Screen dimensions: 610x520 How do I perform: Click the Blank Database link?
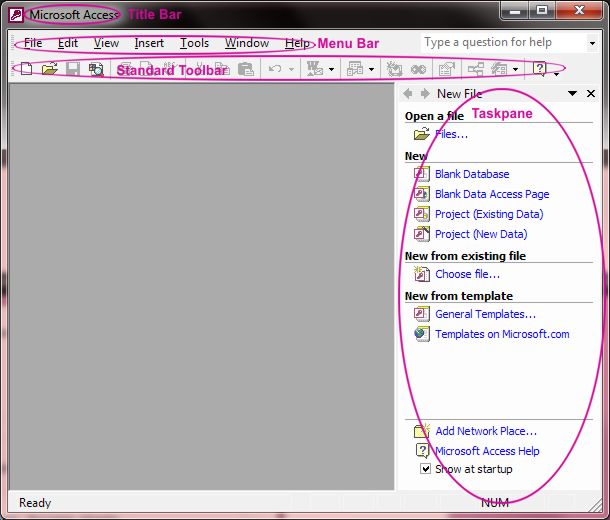[472, 174]
